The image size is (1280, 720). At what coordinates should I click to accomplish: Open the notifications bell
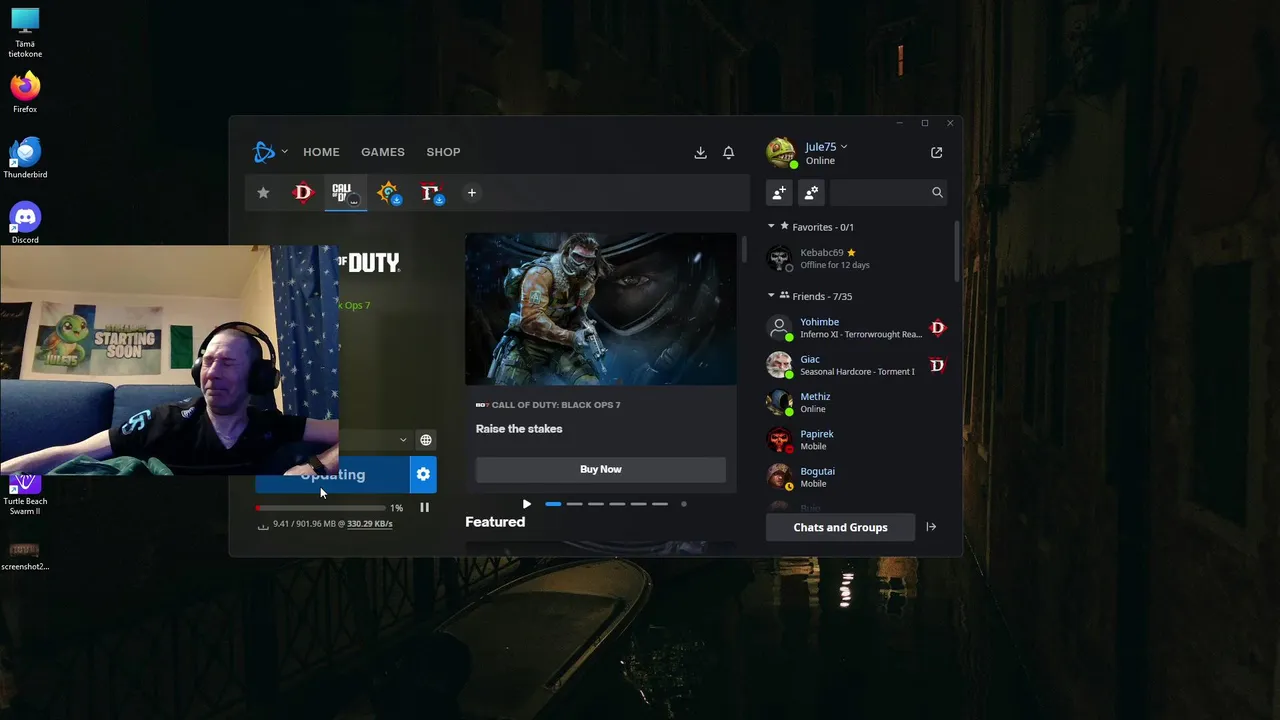[728, 152]
